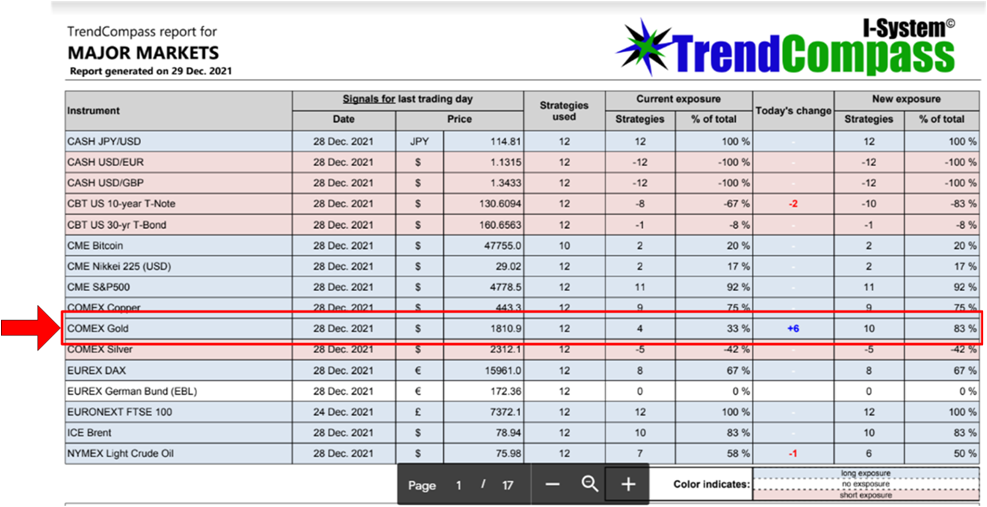
Task: Click Bitcoin price 47755.0
Action: pyautogui.click(x=504, y=246)
